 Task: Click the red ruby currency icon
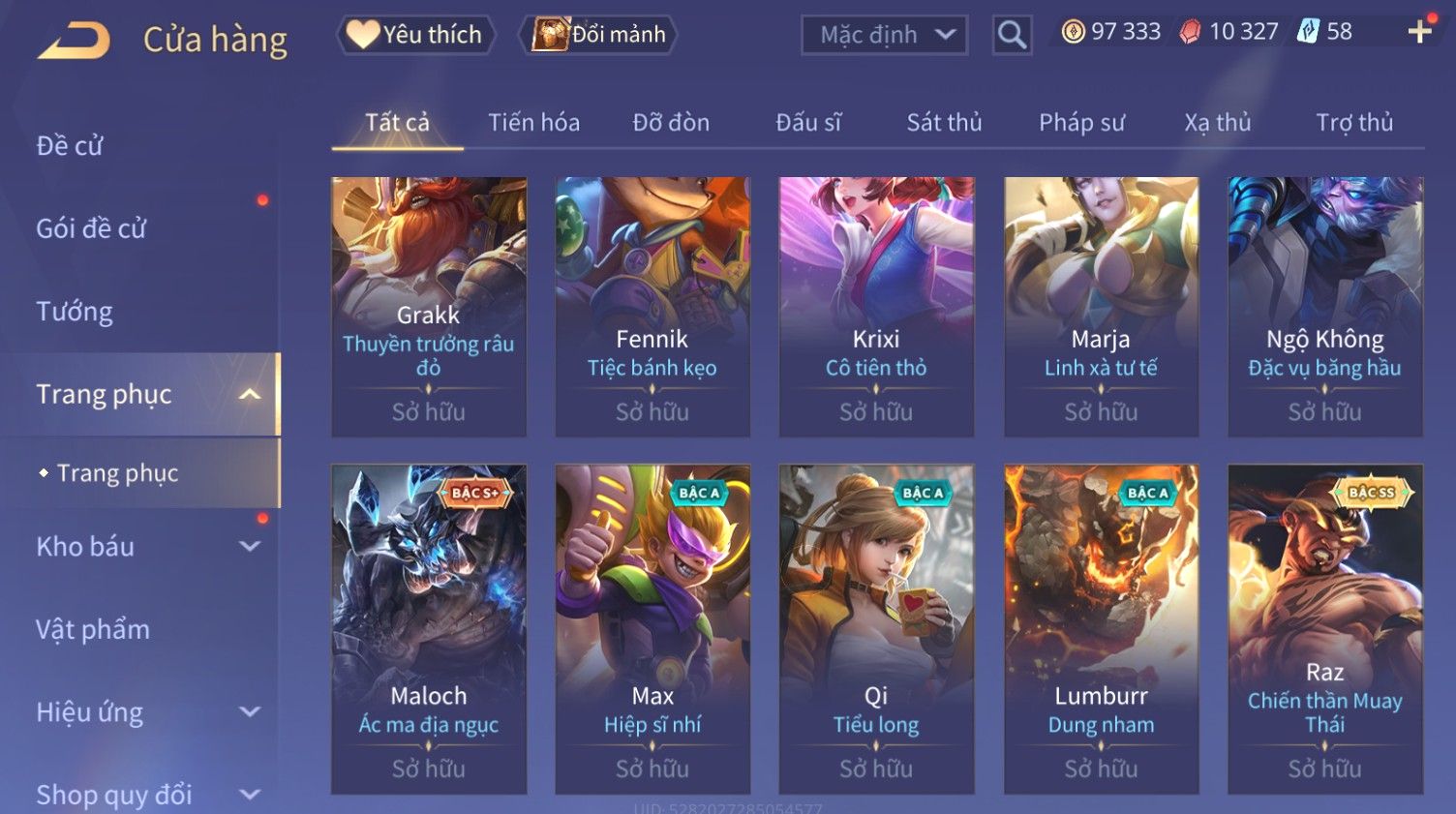1190,32
